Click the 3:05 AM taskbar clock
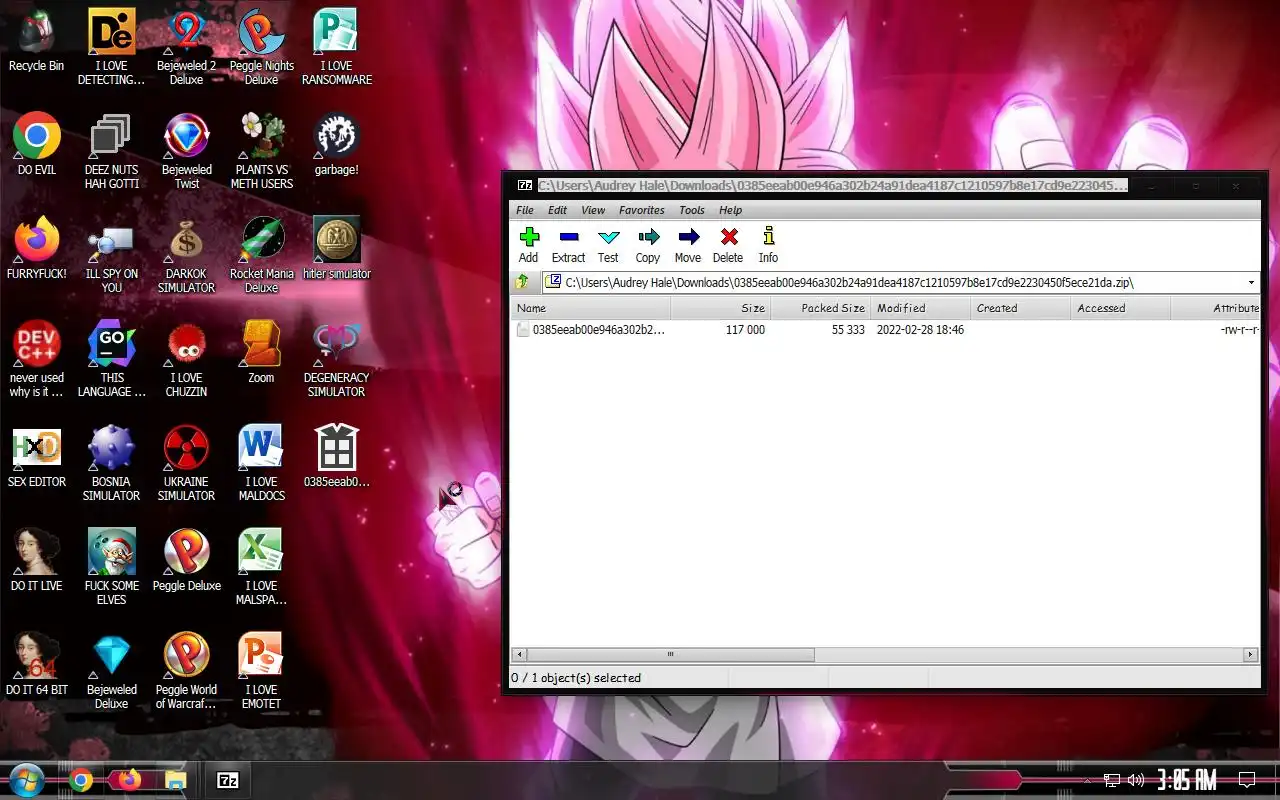Screen dimensions: 1280x800 (1187, 780)
